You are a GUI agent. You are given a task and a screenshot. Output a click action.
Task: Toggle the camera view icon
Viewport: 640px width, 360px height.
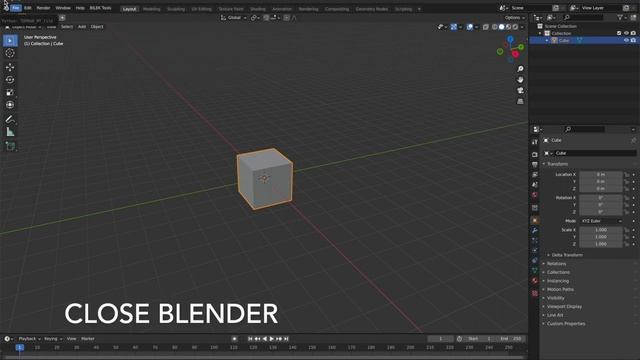(520, 90)
